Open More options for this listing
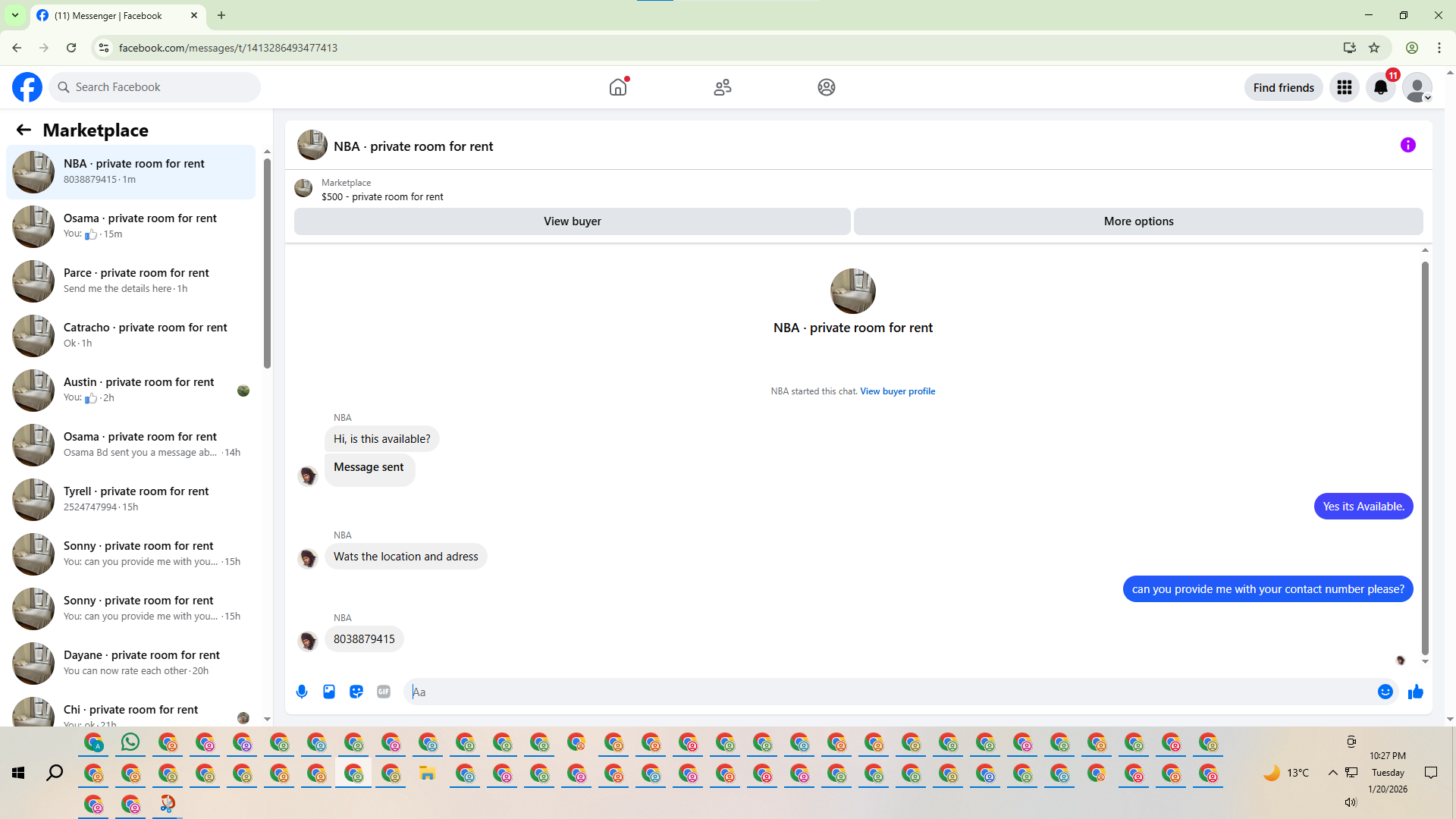1456x819 pixels. tap(1138, 221)
